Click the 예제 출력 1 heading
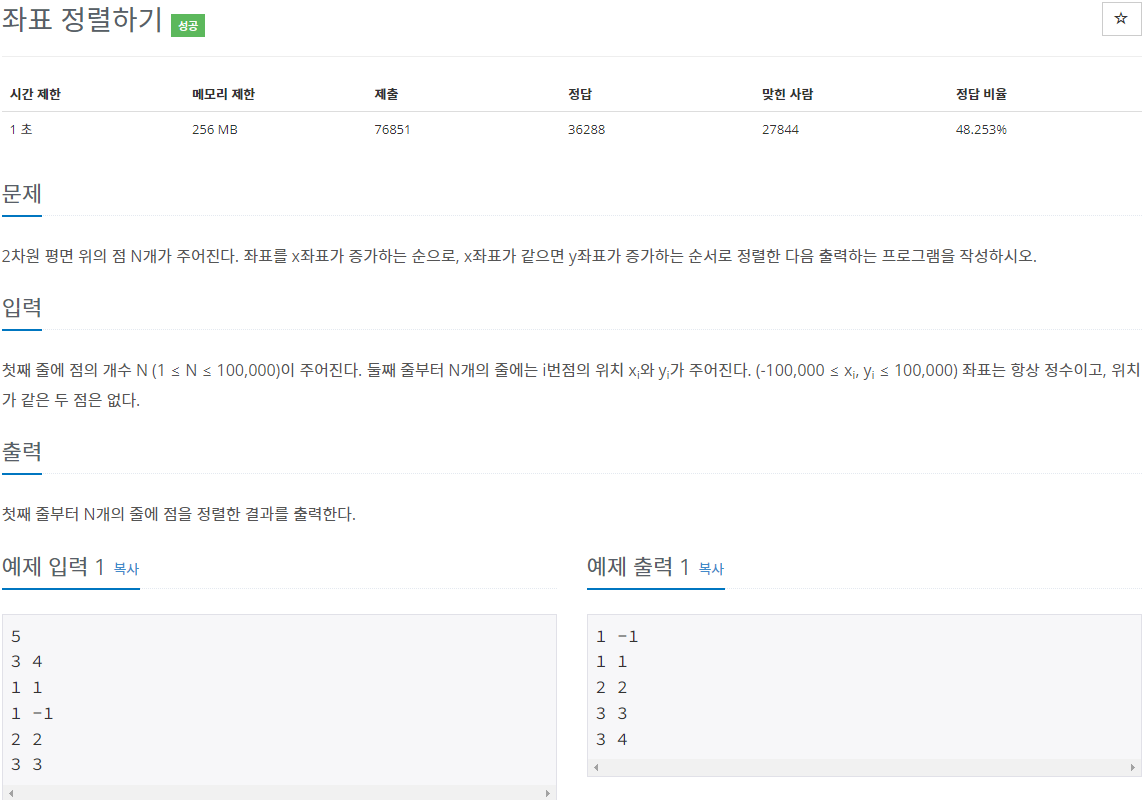Viewport: 1147px width, 800px height. [640, 566]
